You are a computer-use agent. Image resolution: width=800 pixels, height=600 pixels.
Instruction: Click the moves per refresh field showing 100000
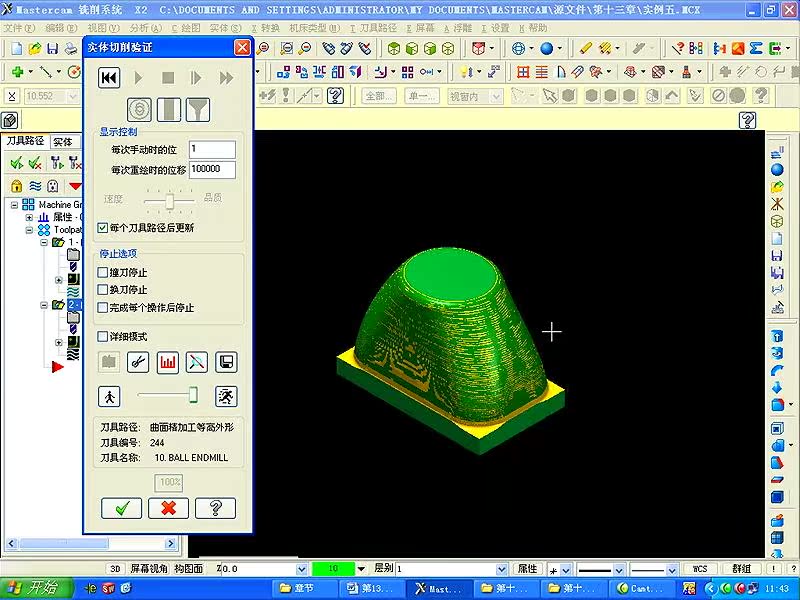point(212,170)
